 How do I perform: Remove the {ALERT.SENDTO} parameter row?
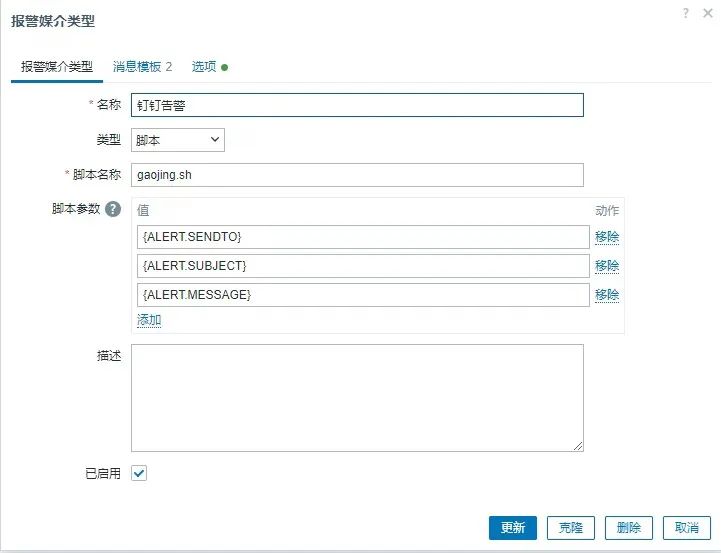607,237
